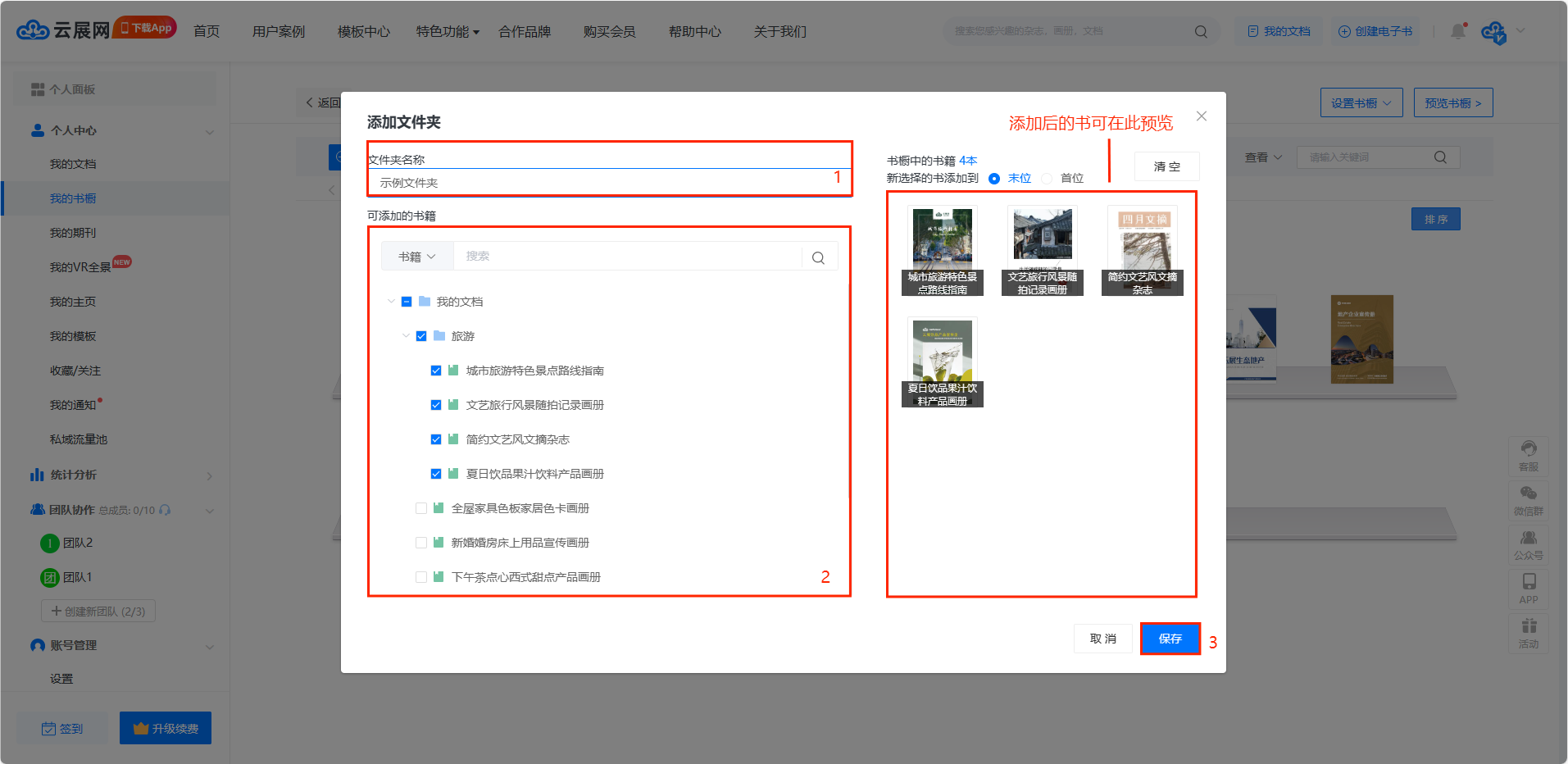This screenshot has width=1568, height=764.
Task: Select 夏日饮品果汁饮料产品画册 preview thumbnail
Action: [x=943, y=362]
